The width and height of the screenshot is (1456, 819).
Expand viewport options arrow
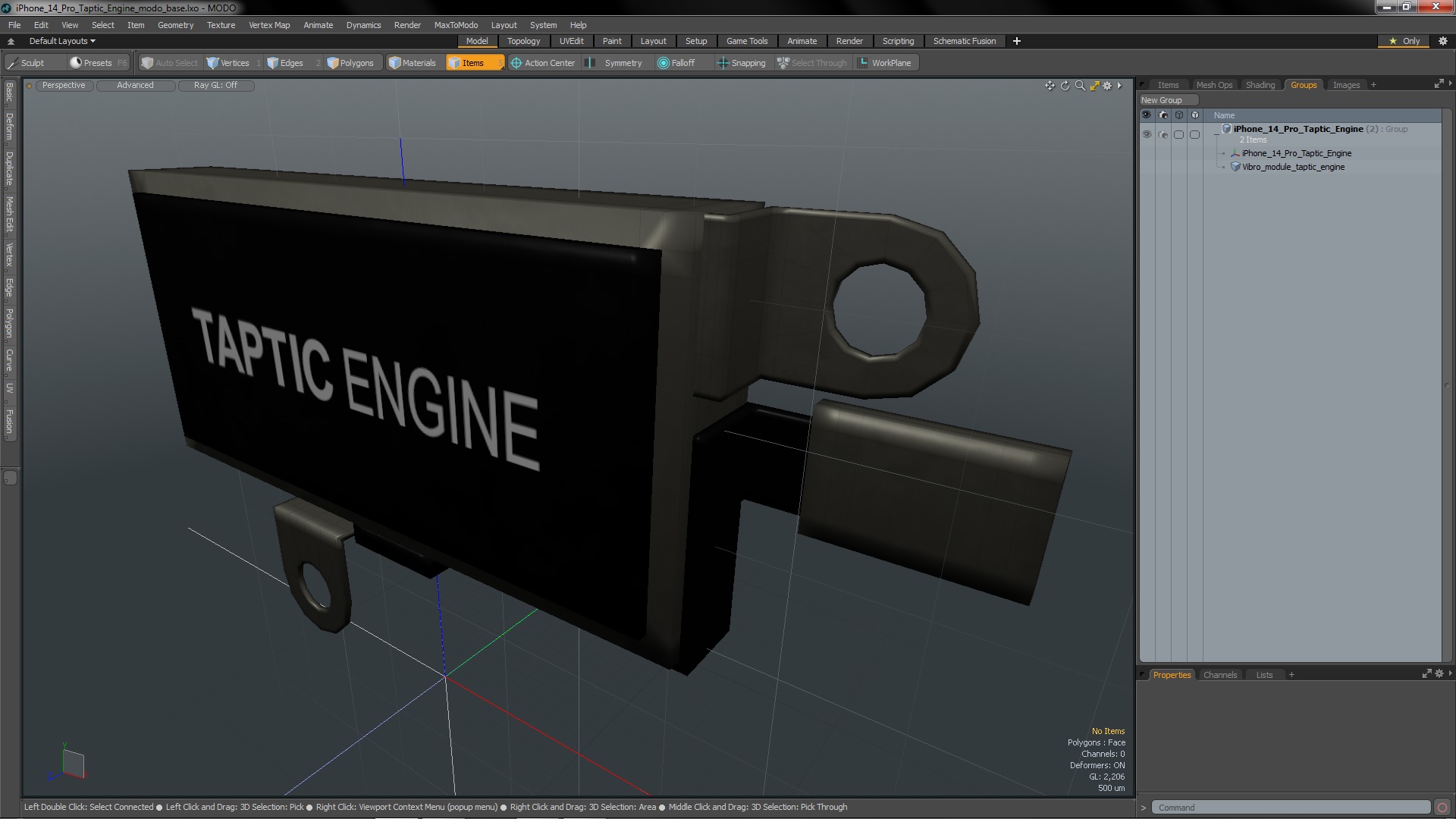(1119, 86)
